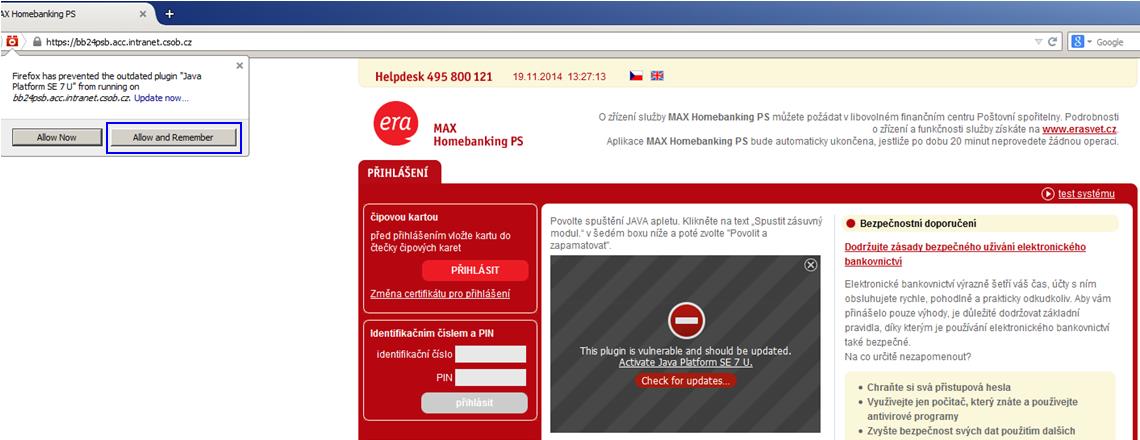The image size is (1140, 440).
Task: Open the address bar history dropdown
Action: 1038,42
